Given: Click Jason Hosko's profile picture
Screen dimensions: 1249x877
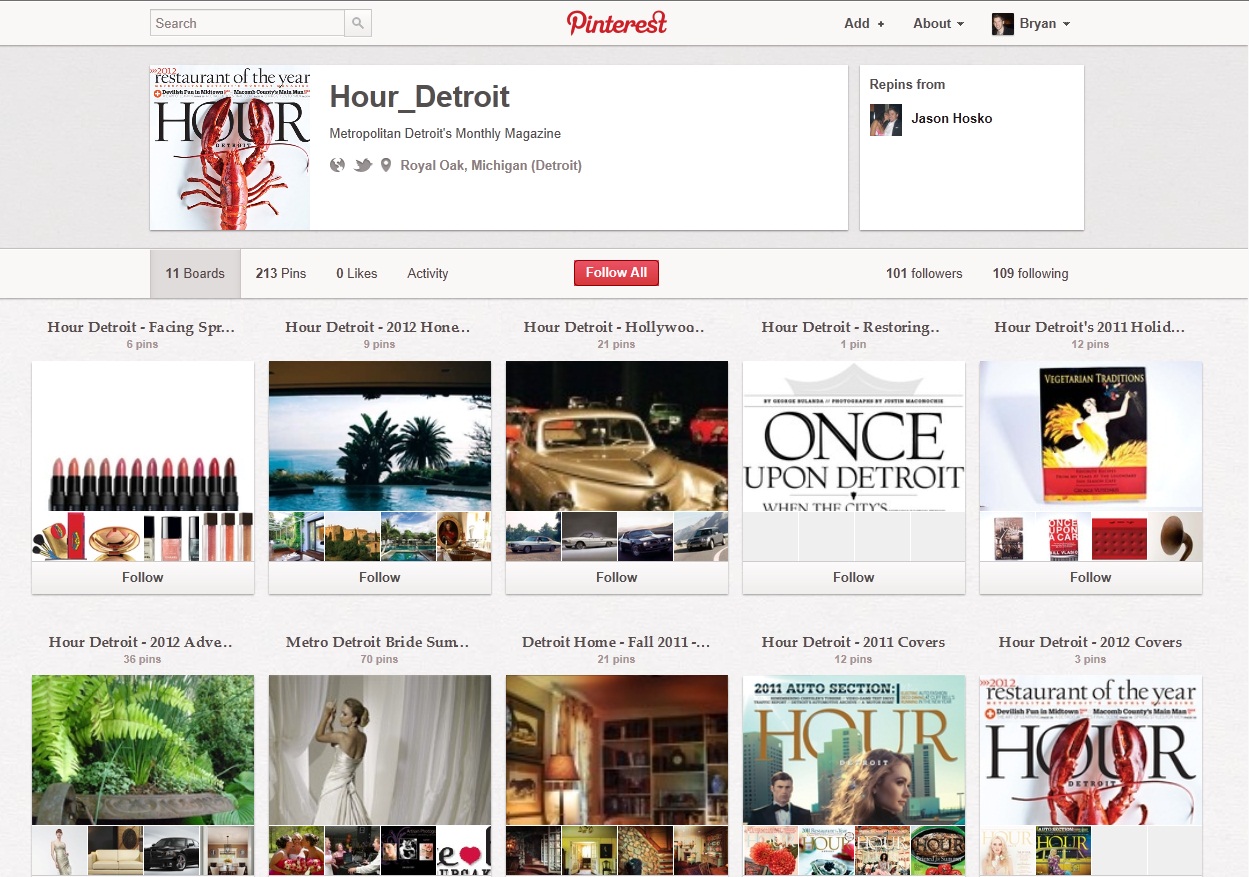Looking at the screenshot, I should click(886, 119).
